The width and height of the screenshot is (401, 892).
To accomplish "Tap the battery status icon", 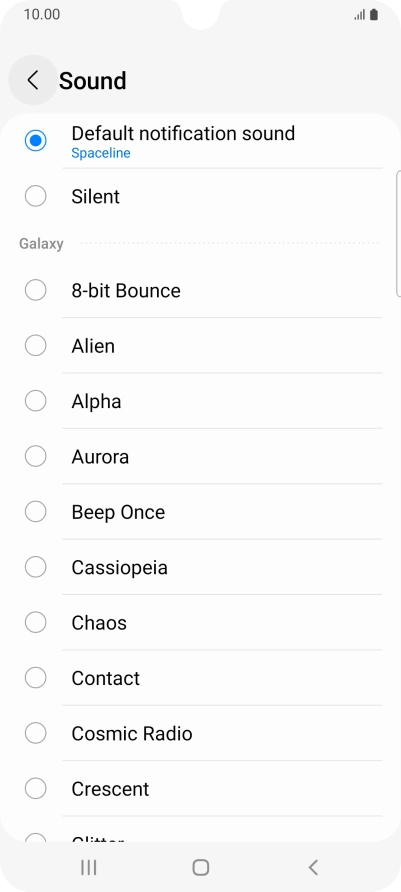I will 374,15.
